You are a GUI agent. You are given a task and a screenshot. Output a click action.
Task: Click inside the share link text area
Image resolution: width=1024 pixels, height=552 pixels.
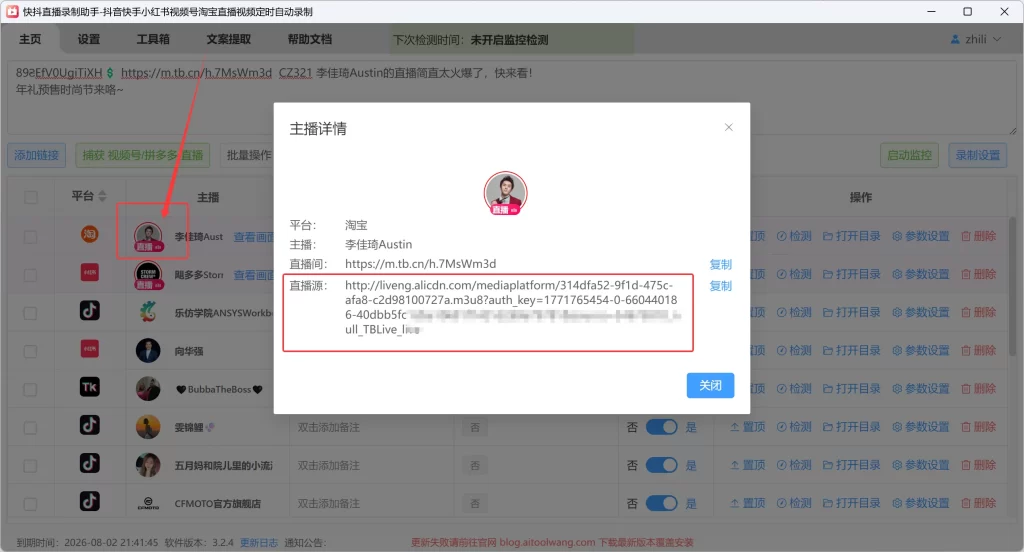[512, 98]
